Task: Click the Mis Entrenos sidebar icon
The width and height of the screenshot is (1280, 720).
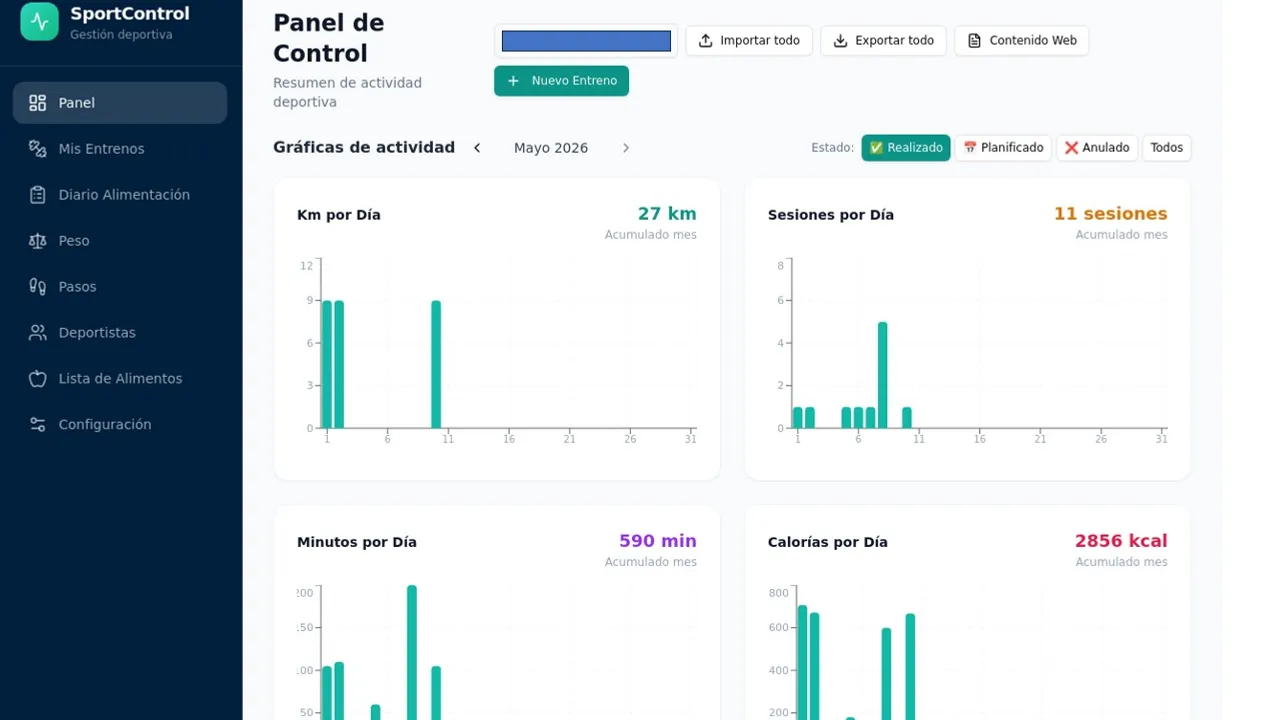Action: [38, 149]
